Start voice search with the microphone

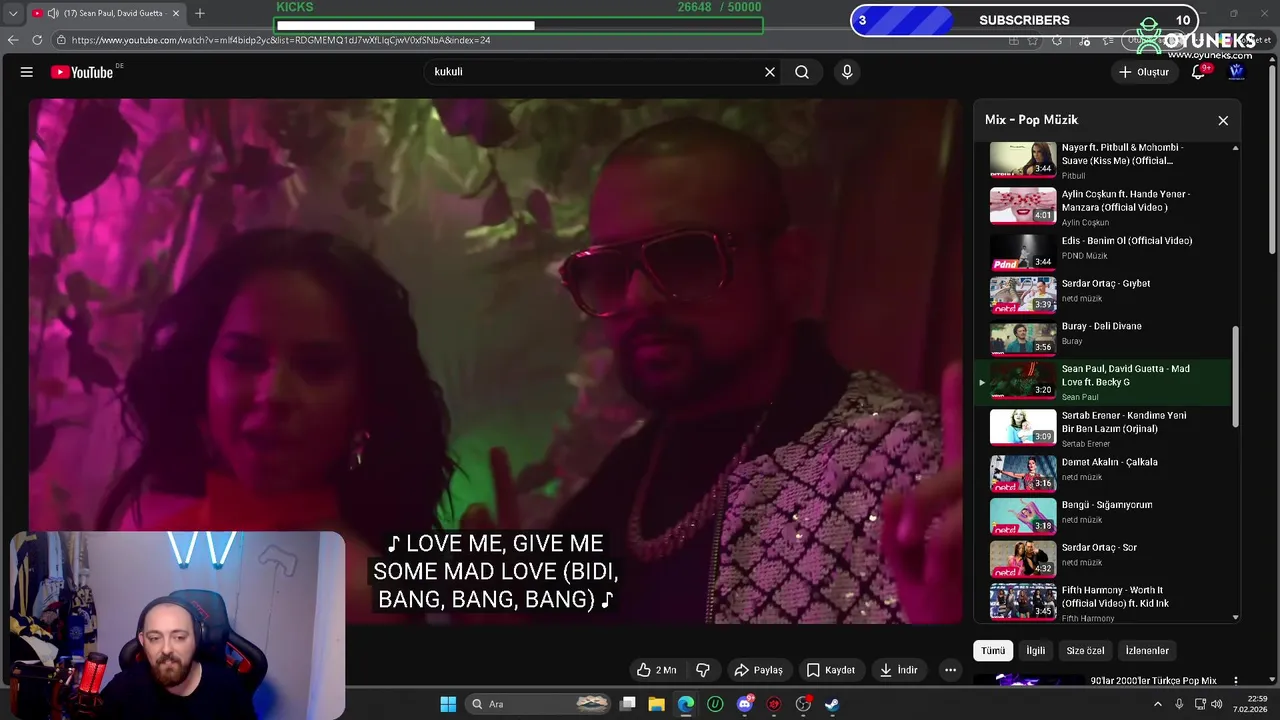pos(847,72)
